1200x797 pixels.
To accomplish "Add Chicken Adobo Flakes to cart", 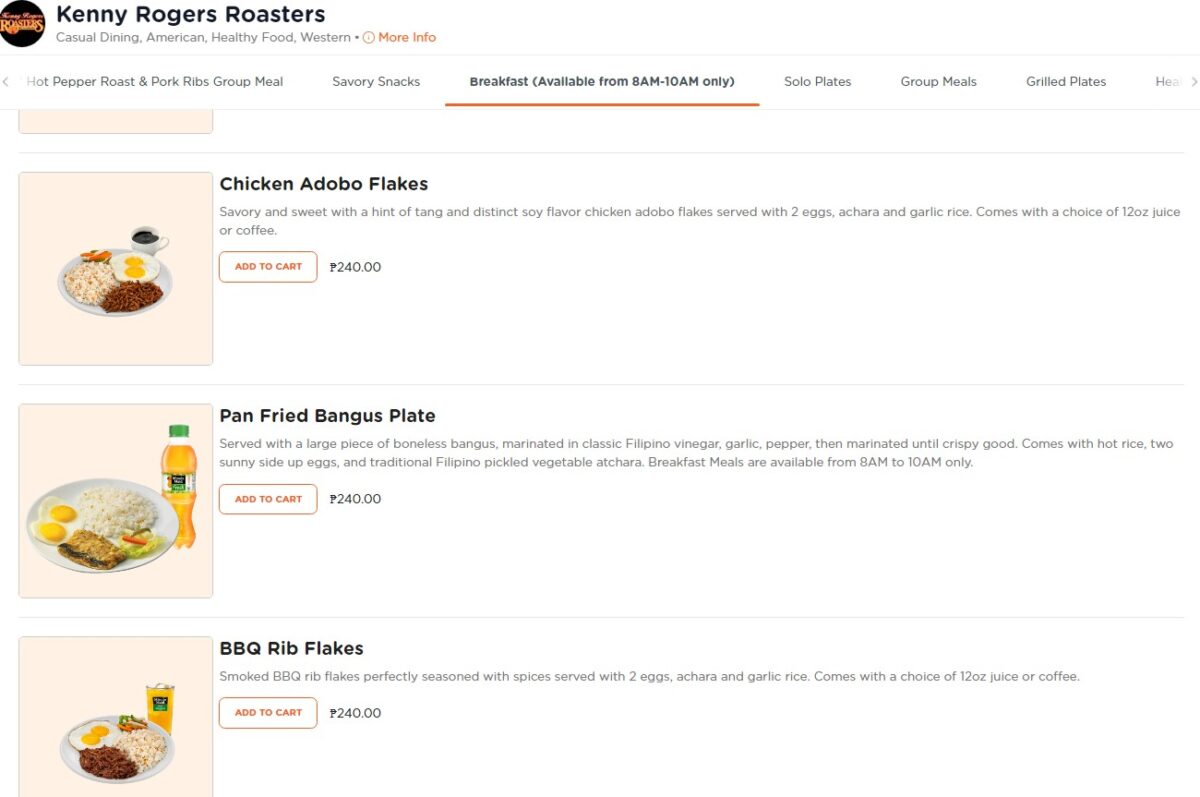I will (x=268, y=266).
